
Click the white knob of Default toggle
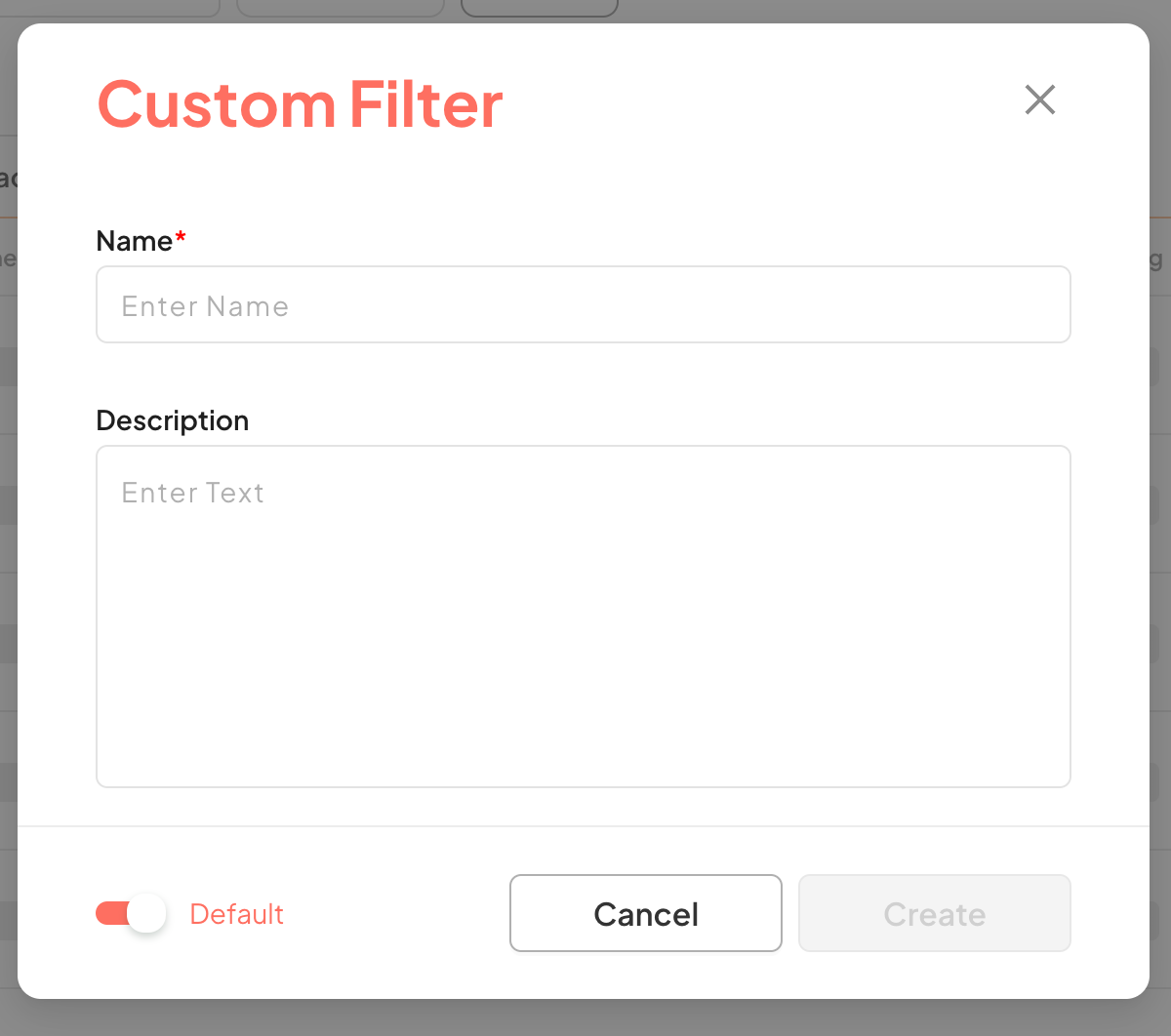(x=146, y=914)
